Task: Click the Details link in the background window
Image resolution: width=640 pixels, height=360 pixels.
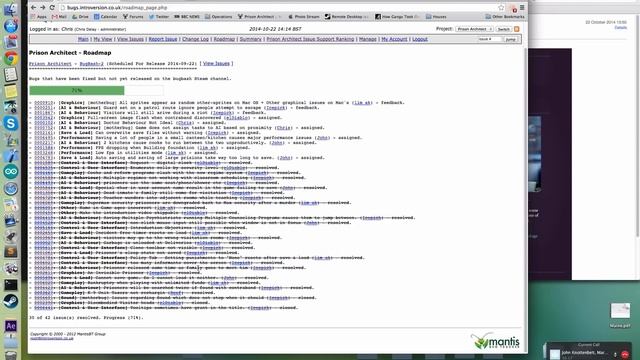Action: click(x=620, y=27)
